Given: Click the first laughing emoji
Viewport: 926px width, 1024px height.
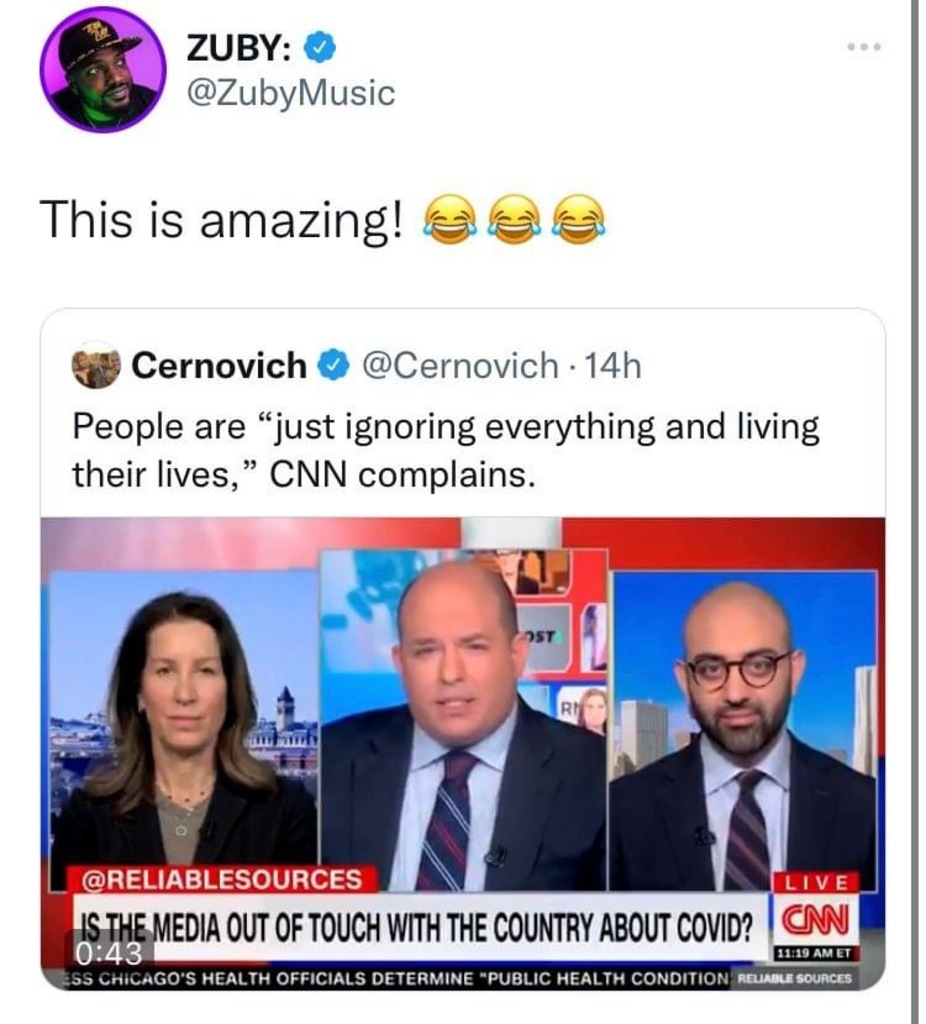Looking at the screenshot, I should coord(450,219).
